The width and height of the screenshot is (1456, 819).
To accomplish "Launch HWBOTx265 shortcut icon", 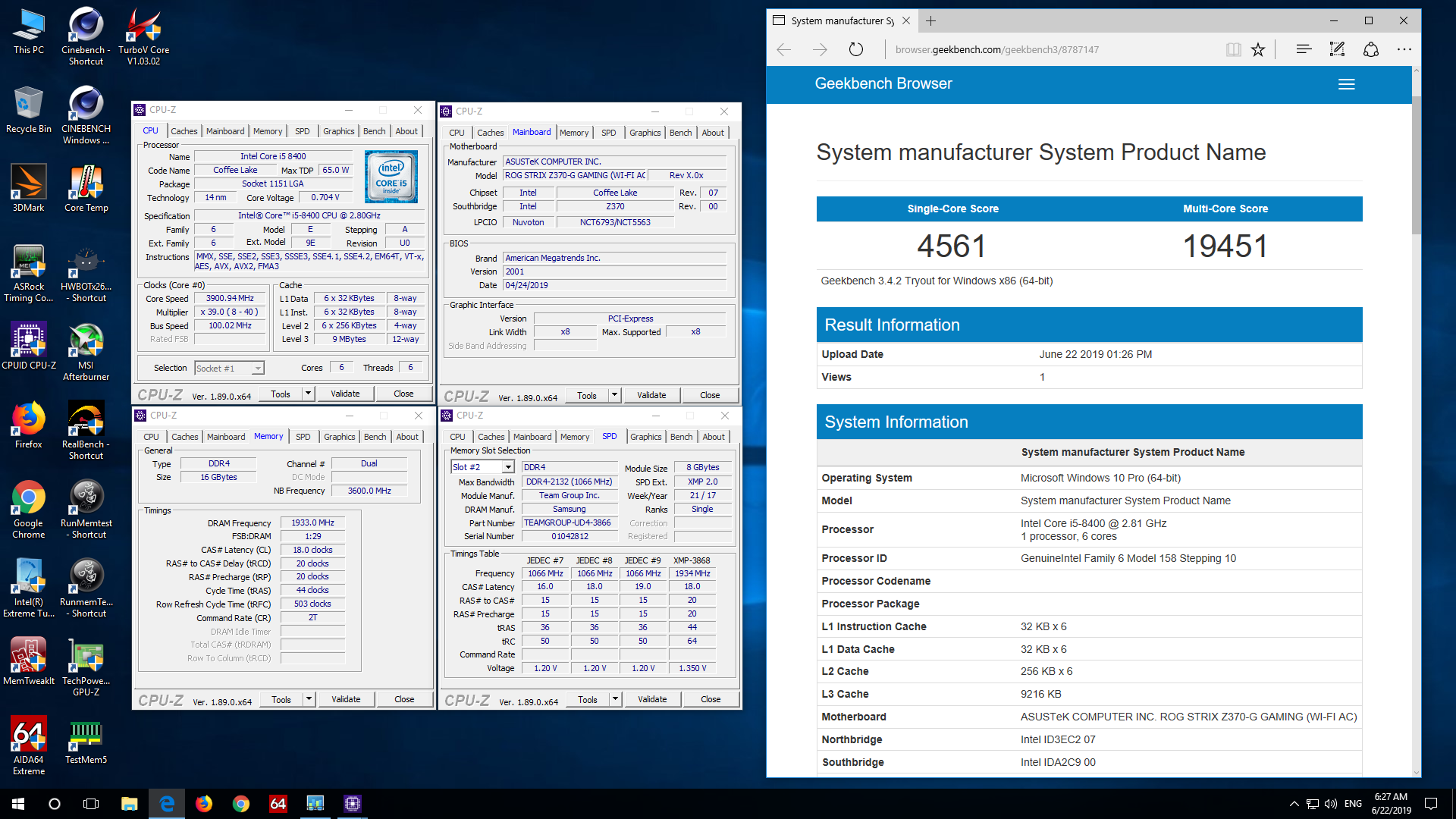I will click(x=86, y=273).
